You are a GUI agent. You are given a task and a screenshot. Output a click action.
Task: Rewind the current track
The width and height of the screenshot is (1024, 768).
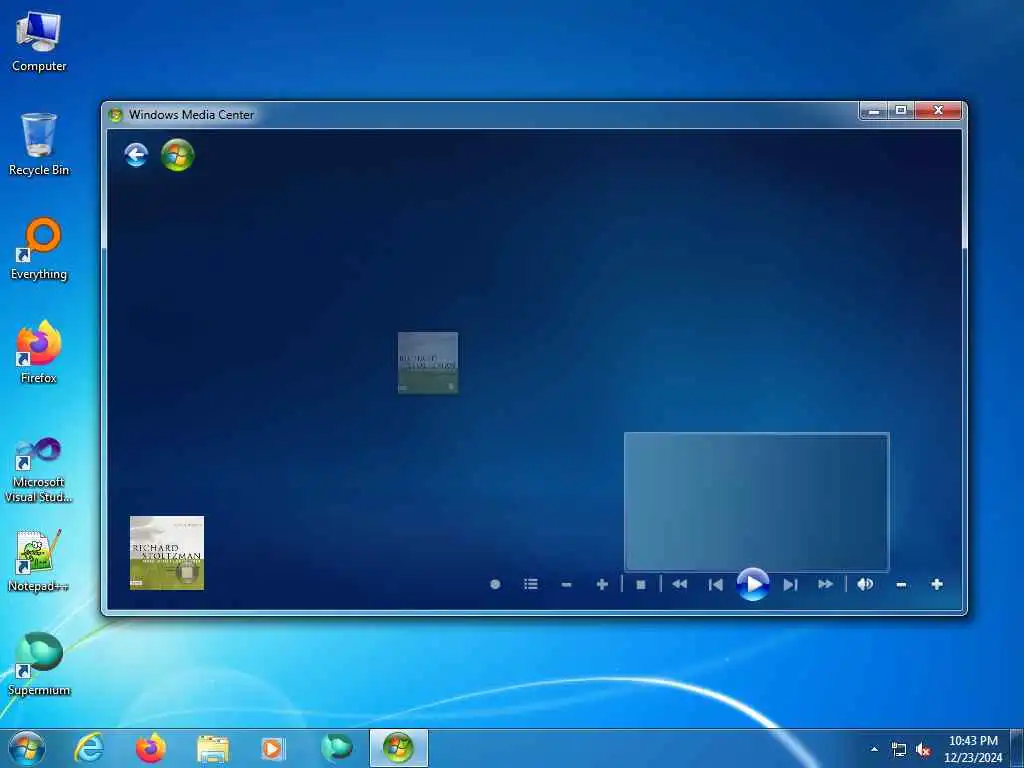679,584
